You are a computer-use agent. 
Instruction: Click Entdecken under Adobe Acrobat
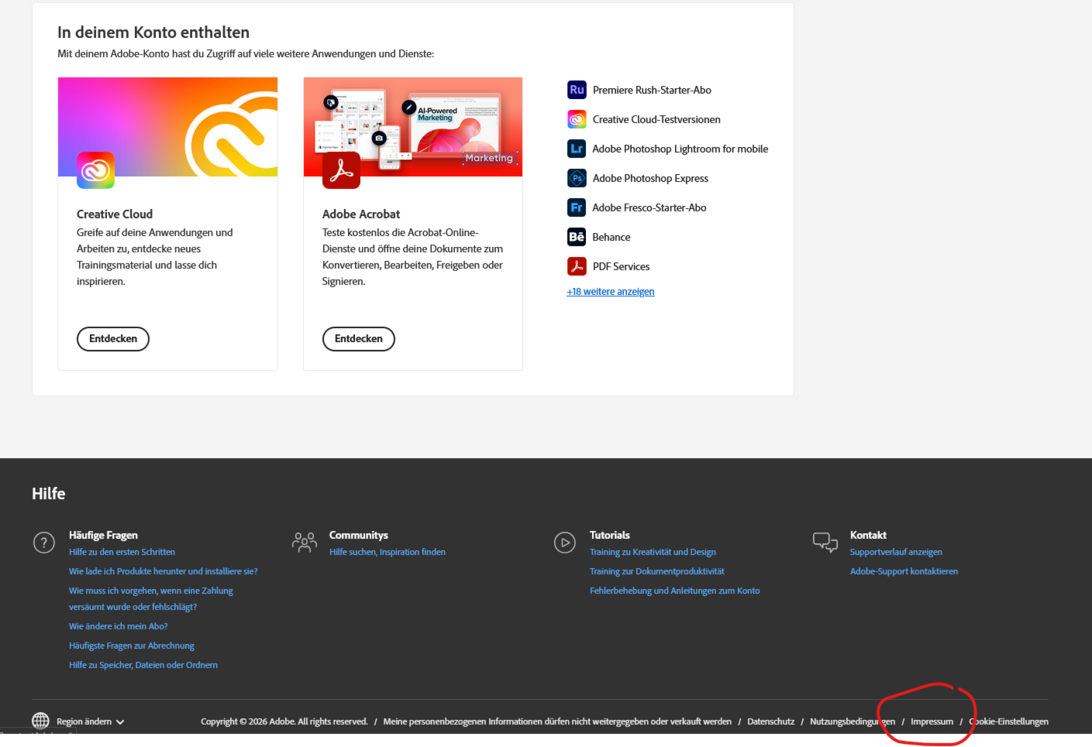[x=358, y=339]
